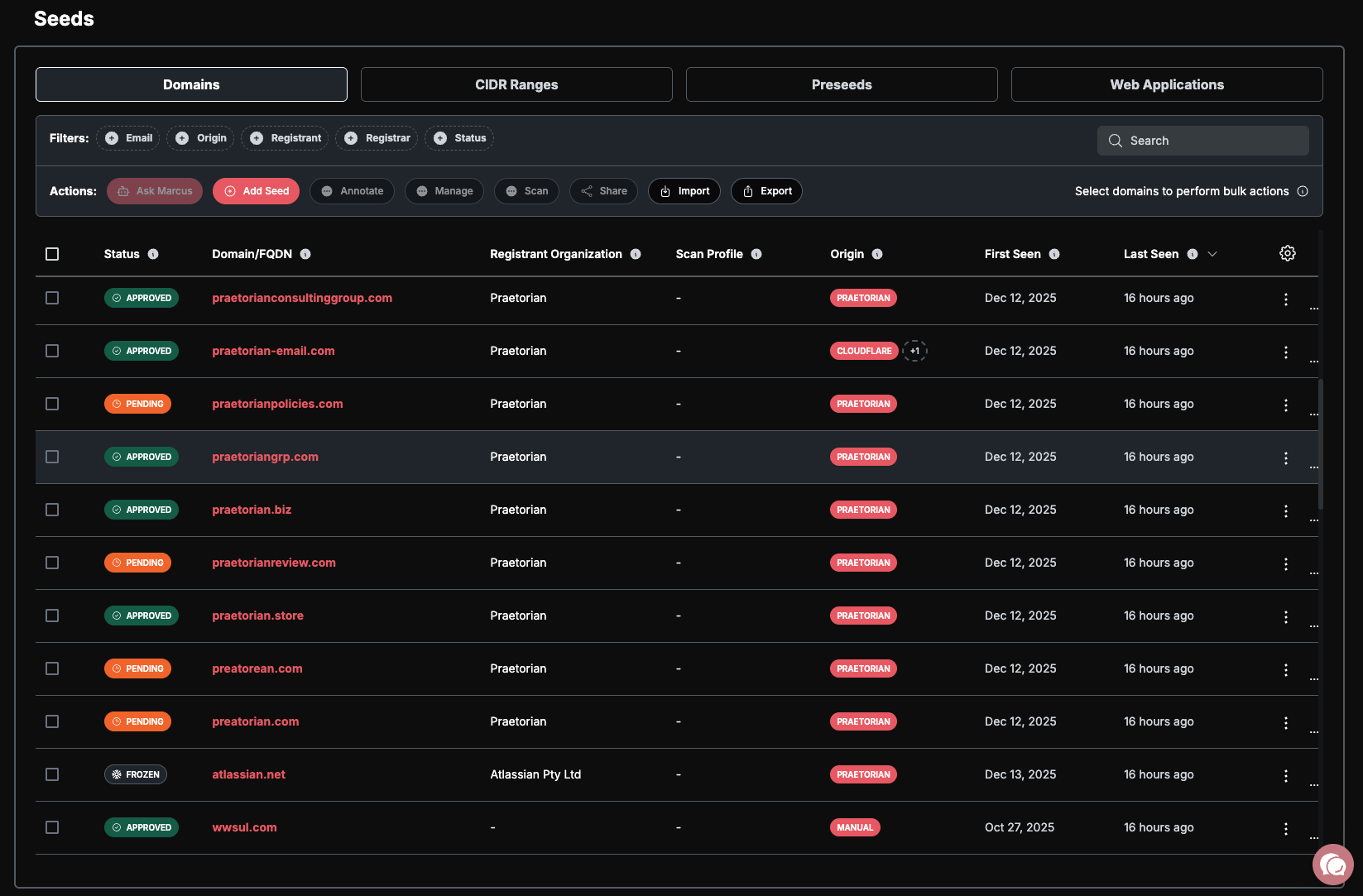
Task: Add an Email filter
Action: point(128,138)
